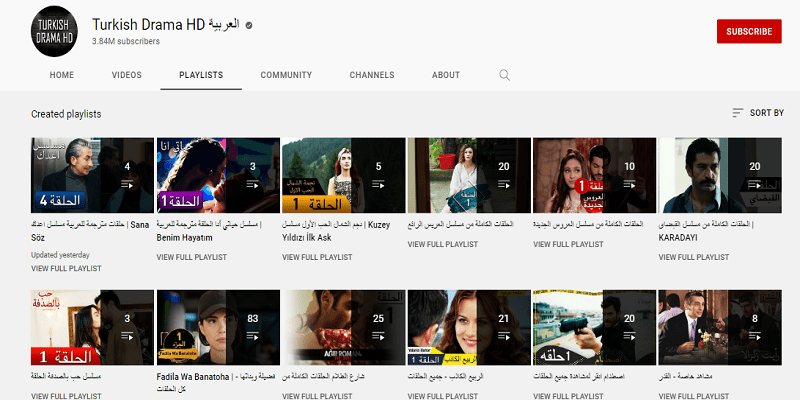This screenshot has width=800, height=400.
Task: View full playlist under Benim Hayatım
Action: point(192,257)
